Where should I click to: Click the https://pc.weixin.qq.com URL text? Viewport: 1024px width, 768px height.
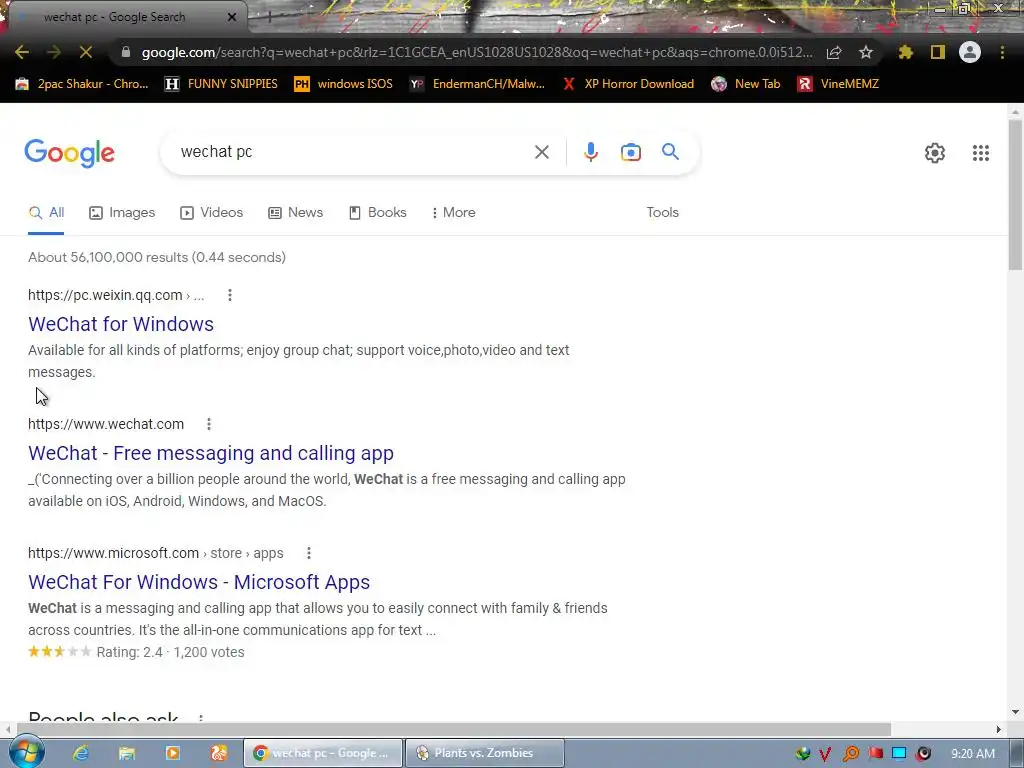(x=105, y=295)
